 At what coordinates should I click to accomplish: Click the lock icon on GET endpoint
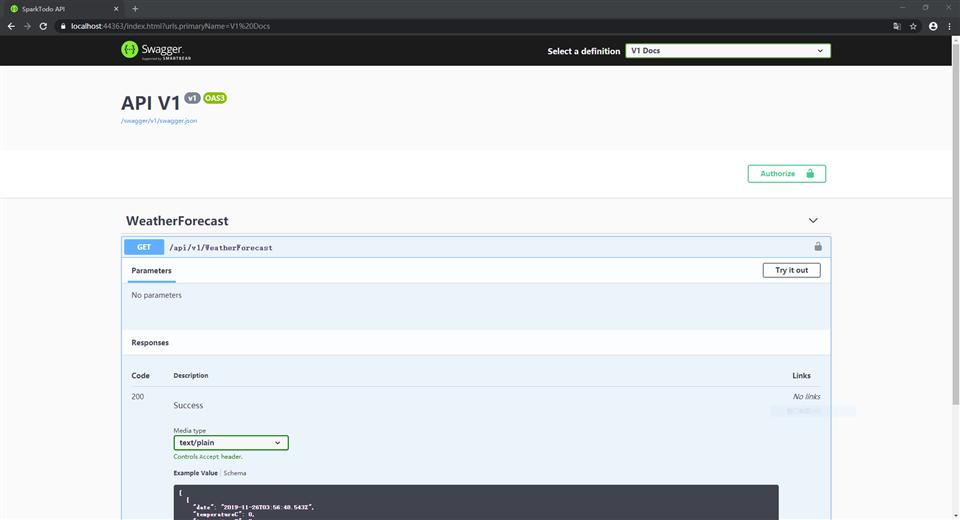[818, 247]
